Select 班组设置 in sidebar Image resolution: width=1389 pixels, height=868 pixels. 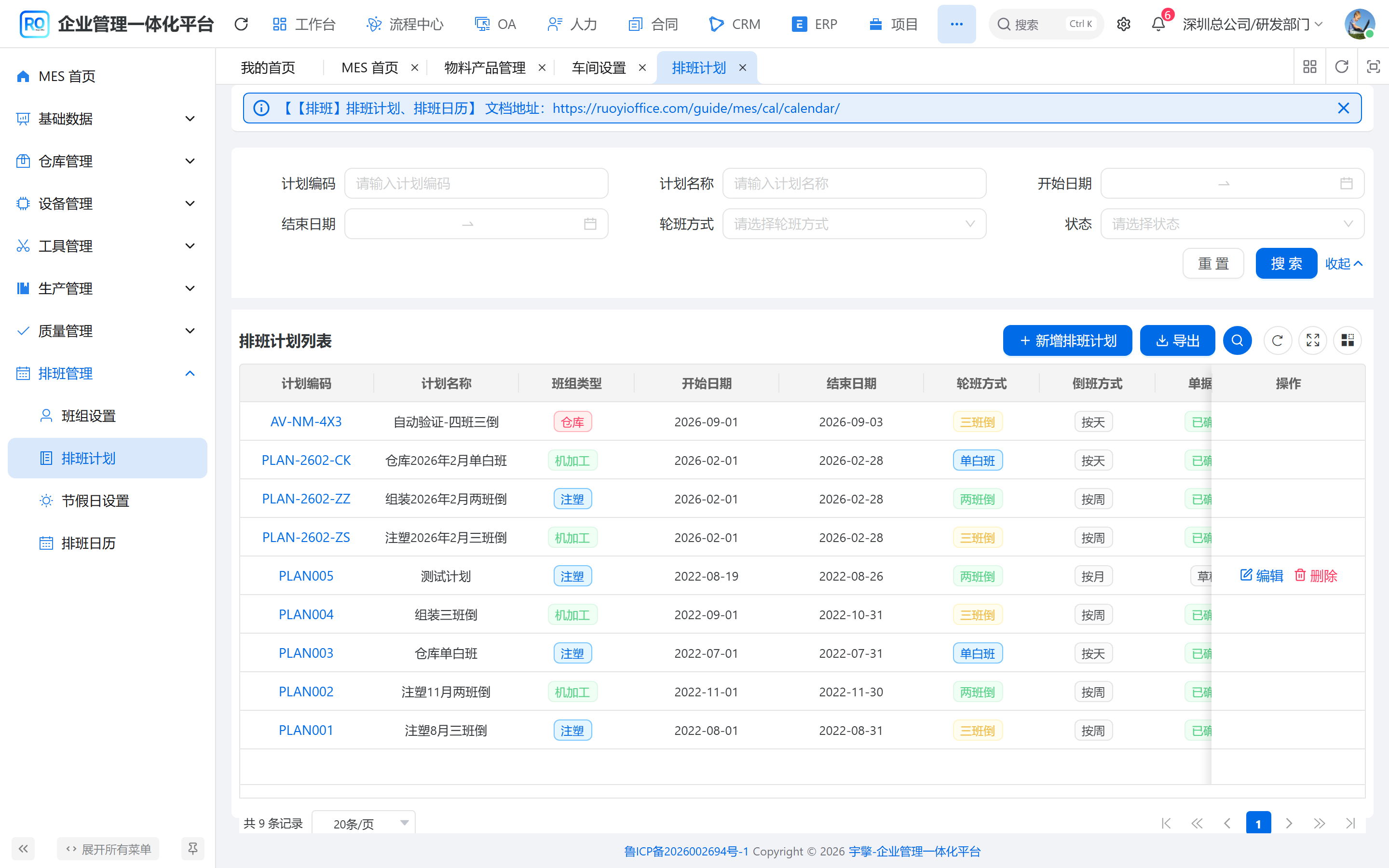pyautogui.click(x=108, y=416)
